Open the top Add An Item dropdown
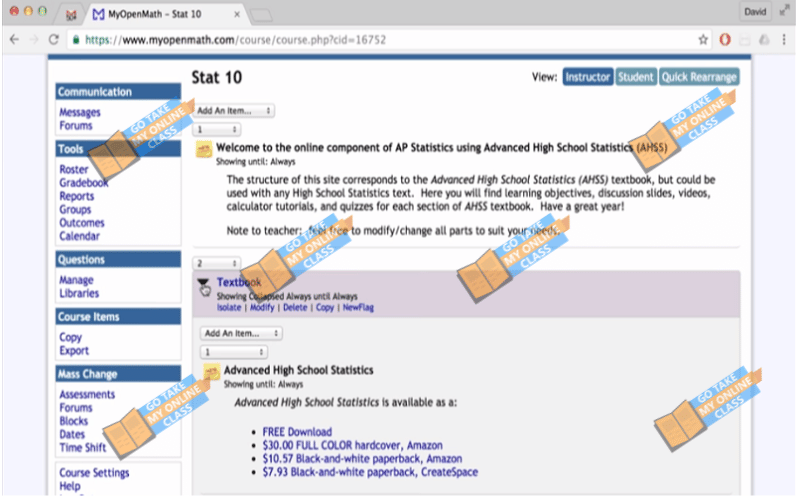Viewport: 800px width, 500px height. click(234, 111)
